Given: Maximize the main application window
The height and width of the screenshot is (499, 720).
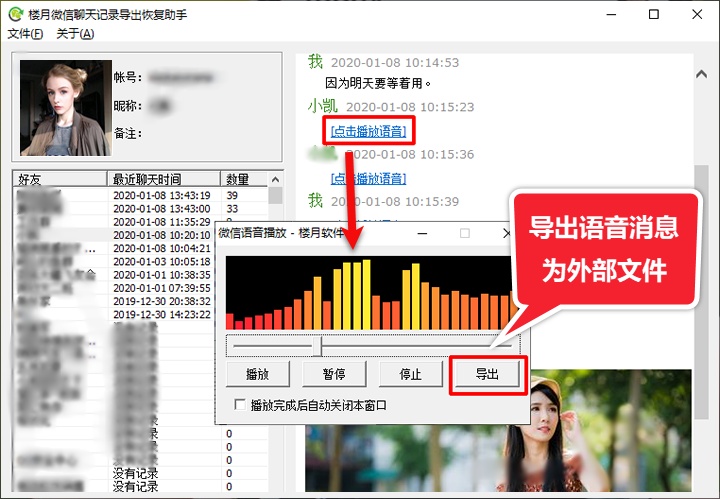Looking at the screenshot, I should pos(654,14).
